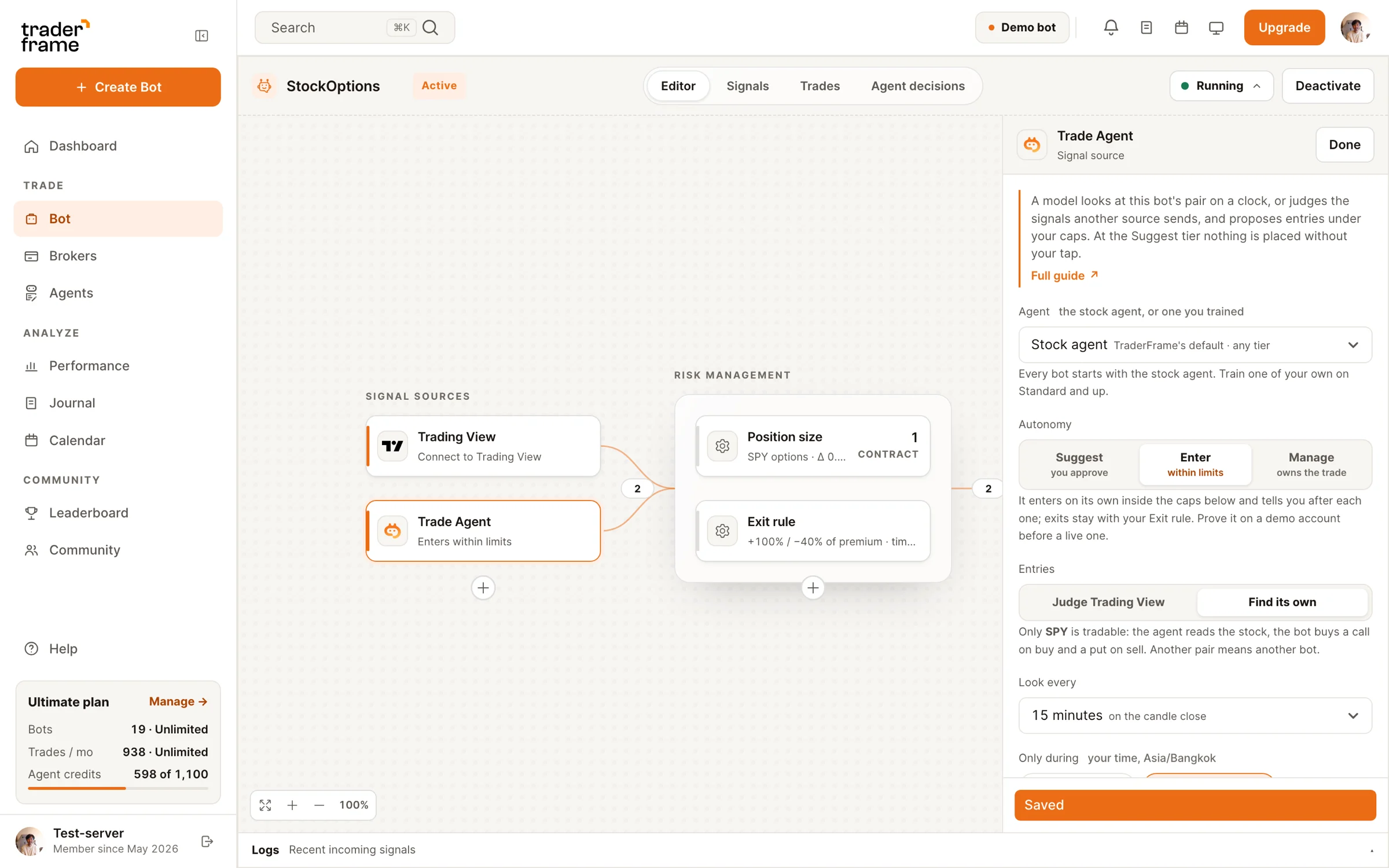
Task: Click the Agent credits progress bar
Action: 117,788
